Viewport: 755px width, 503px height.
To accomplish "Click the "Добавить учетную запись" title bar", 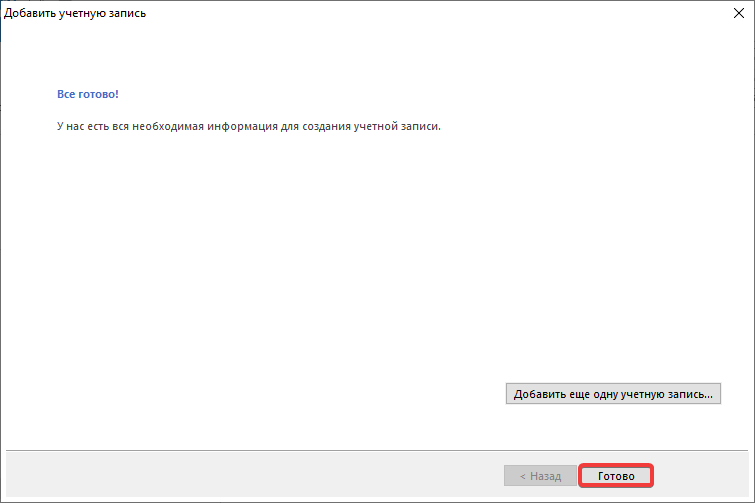I will [x=300, y=15].
